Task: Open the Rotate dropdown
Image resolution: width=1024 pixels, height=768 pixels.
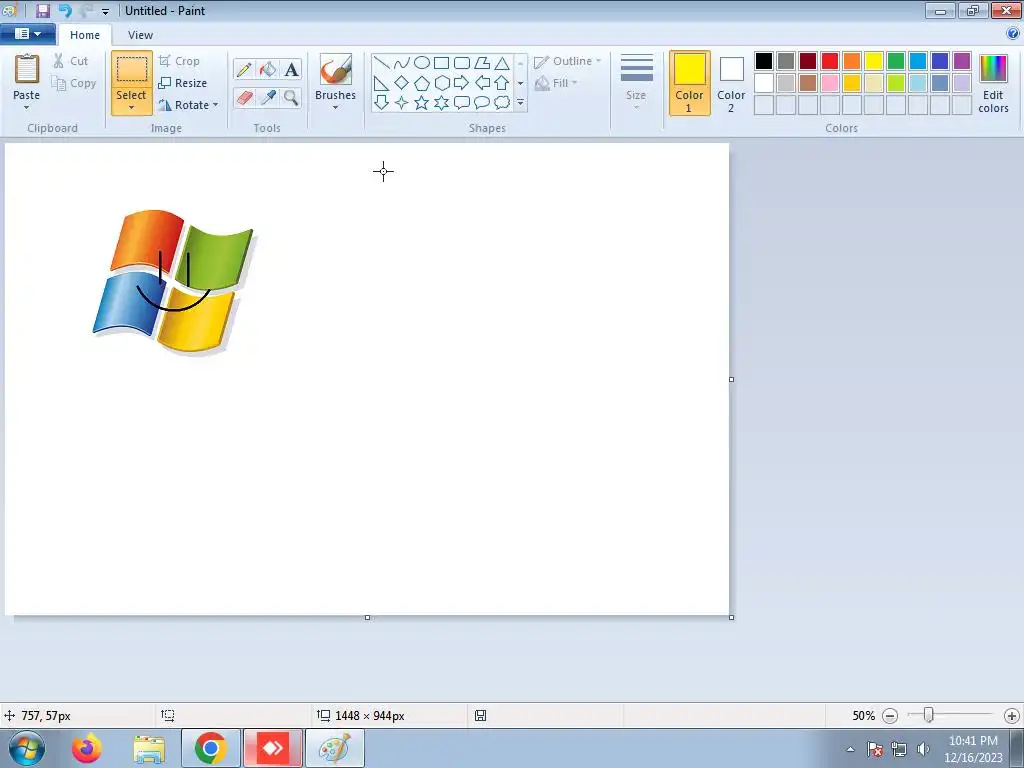Action: tap(188, 105)
